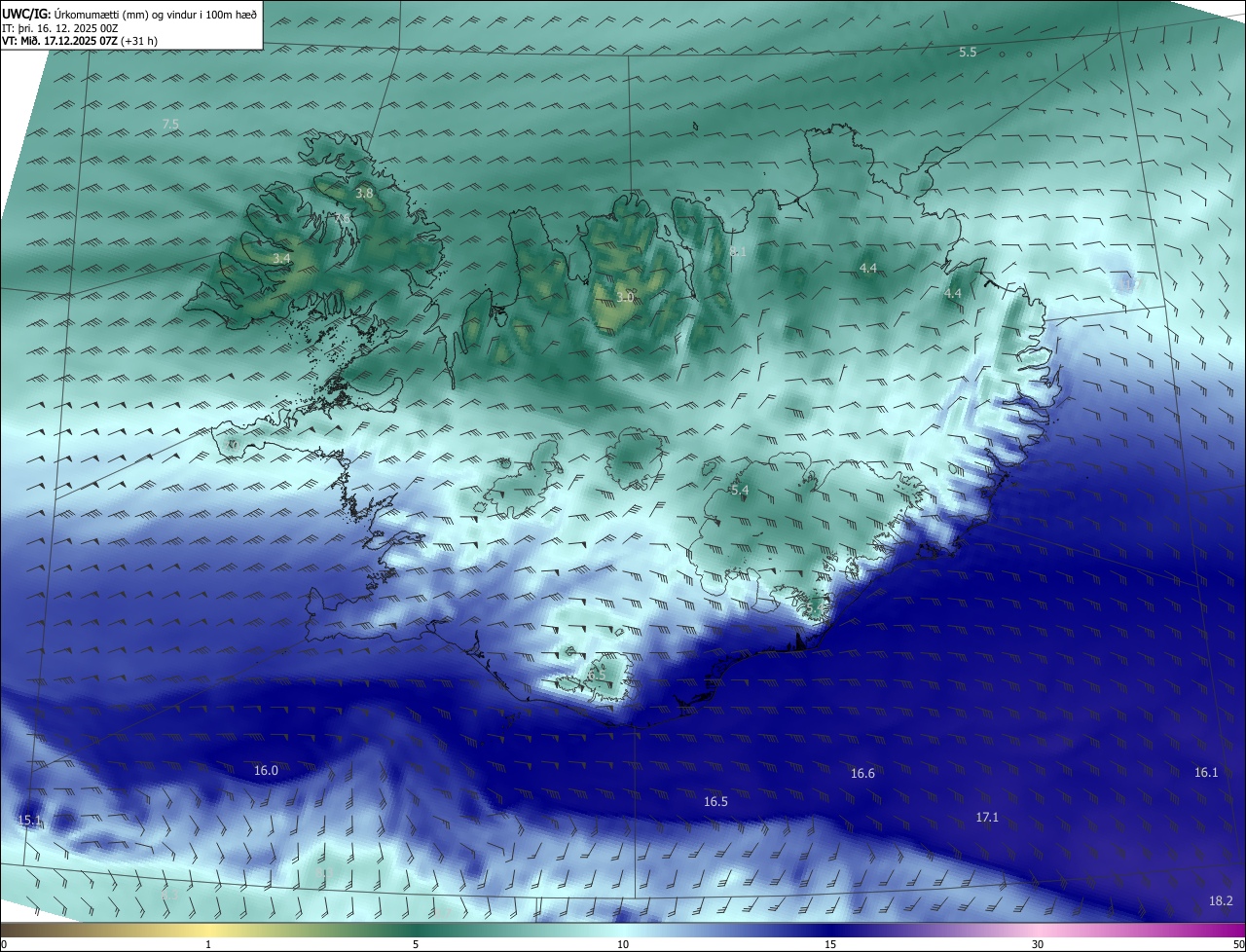1246x952 pixels.
Task: Click the map title 'UWC/IG: Úrkomumætti (mm)' line
Action: click(130, 14)
